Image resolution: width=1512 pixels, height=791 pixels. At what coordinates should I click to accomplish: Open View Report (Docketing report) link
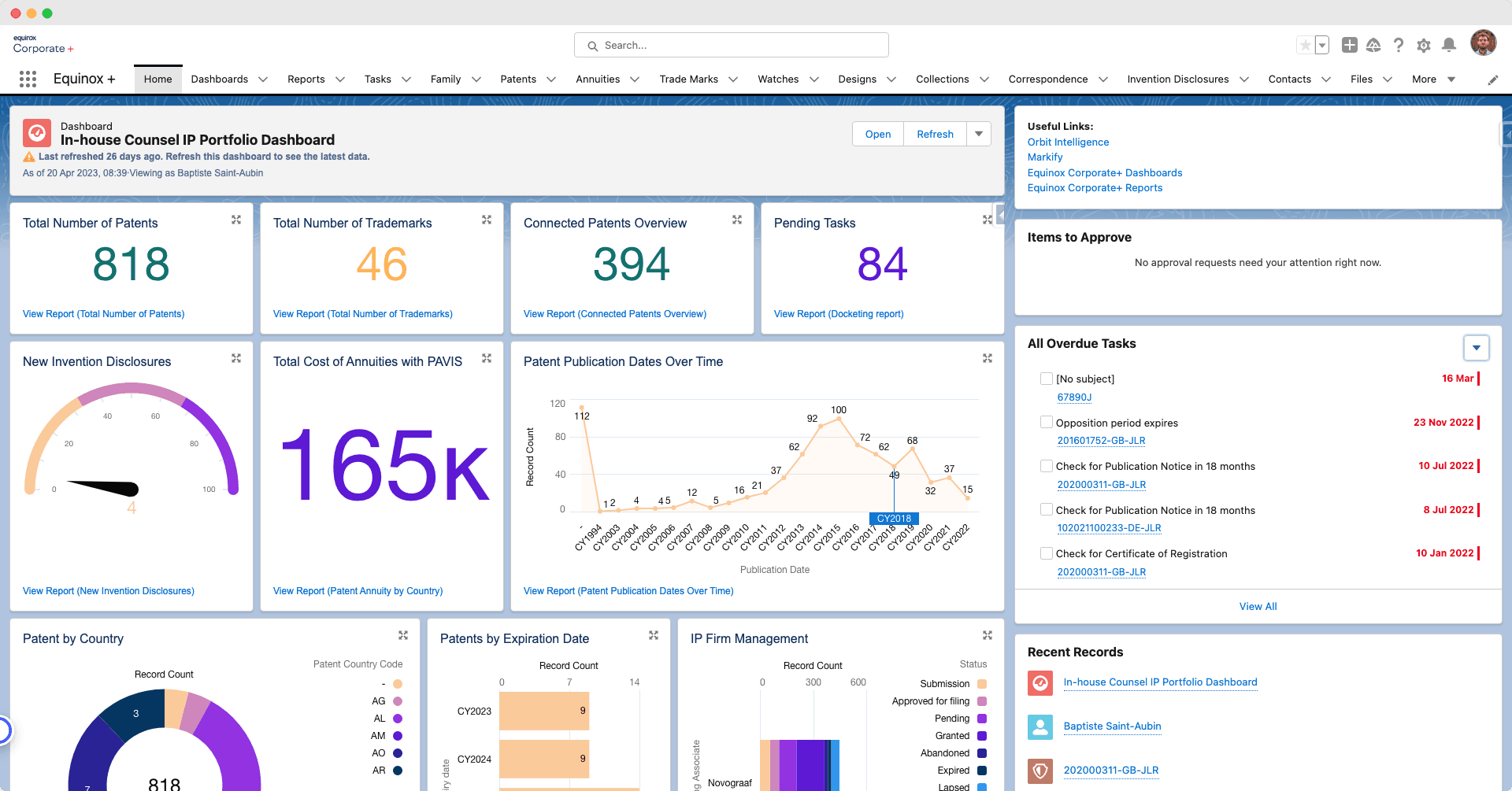pos(839,314)
